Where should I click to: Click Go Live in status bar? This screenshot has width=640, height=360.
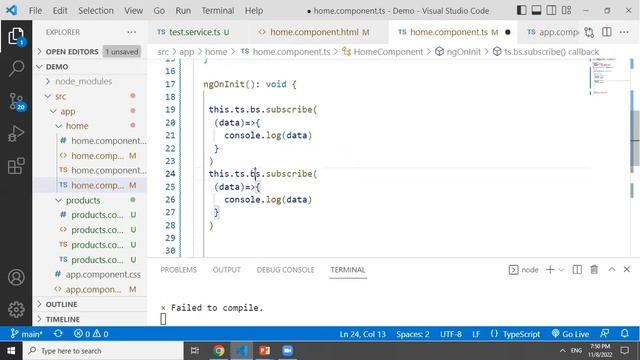pyautogui.click(x=570, y=334)
